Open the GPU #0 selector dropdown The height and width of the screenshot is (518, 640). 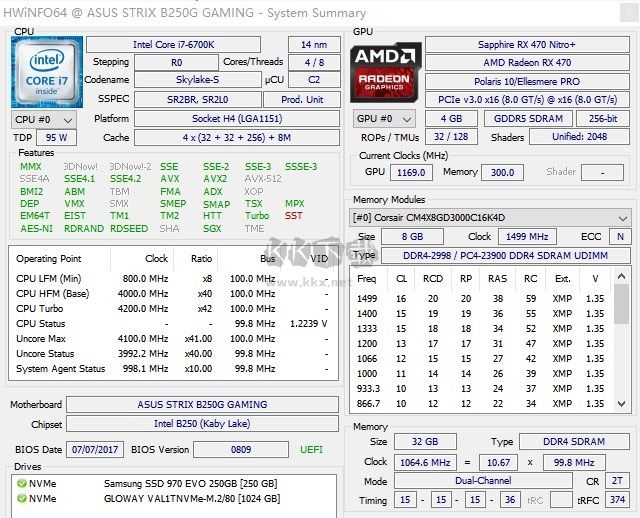384,119
